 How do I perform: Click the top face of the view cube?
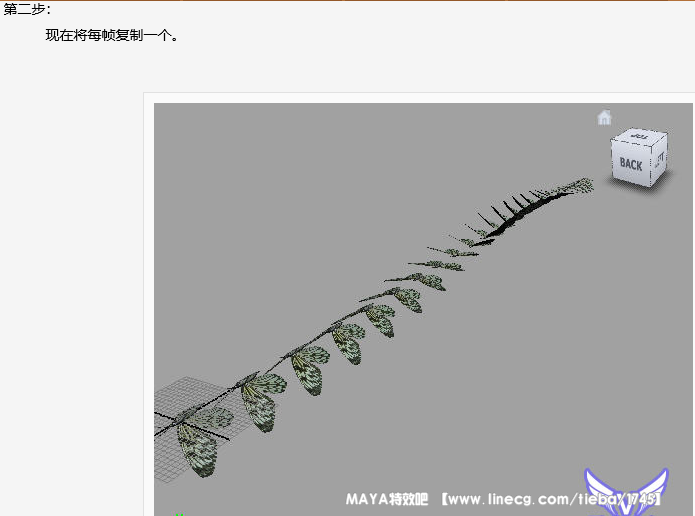point(639,138)
